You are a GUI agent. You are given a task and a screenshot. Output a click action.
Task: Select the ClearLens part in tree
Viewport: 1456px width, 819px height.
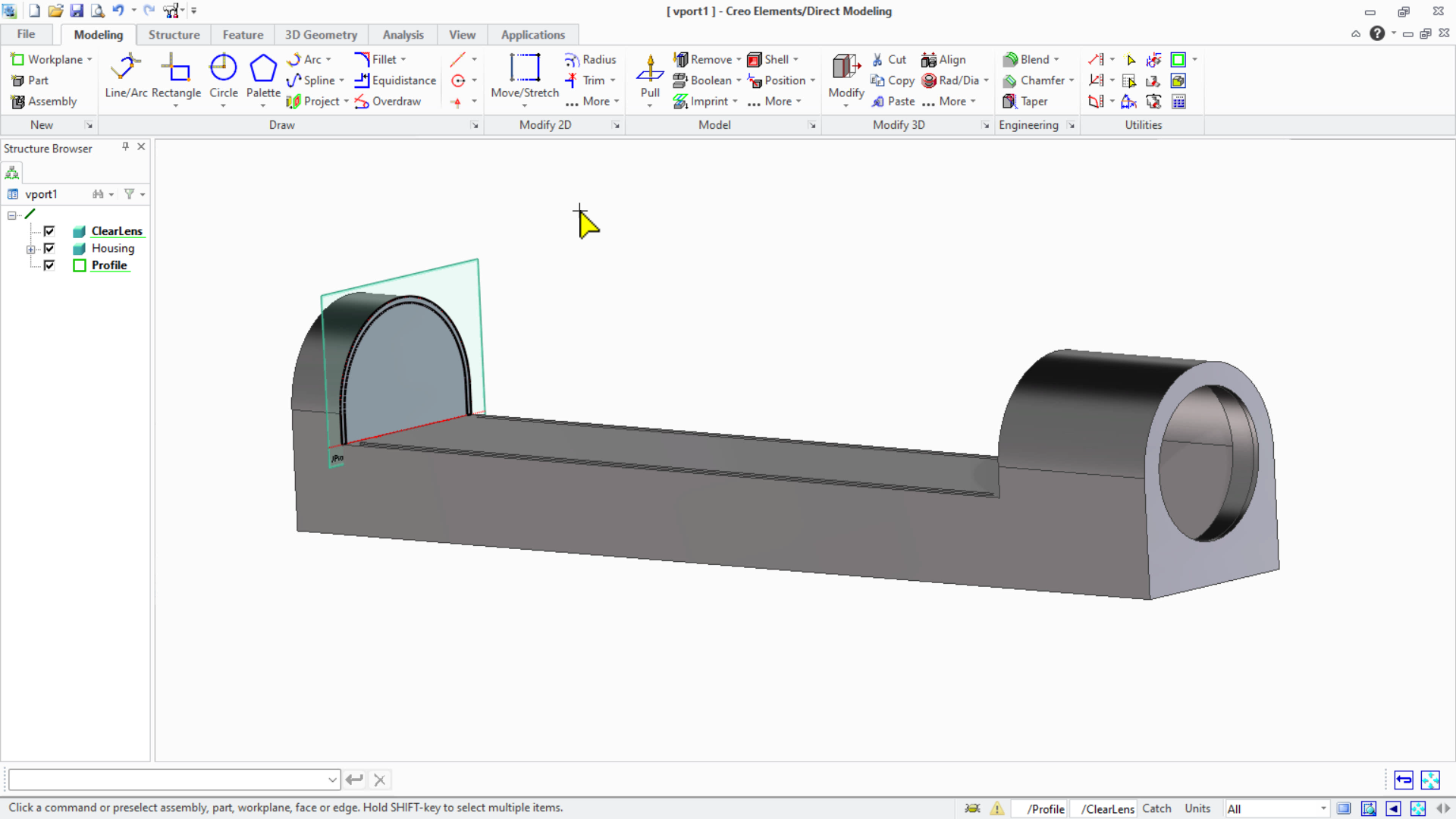click(117, 231)
